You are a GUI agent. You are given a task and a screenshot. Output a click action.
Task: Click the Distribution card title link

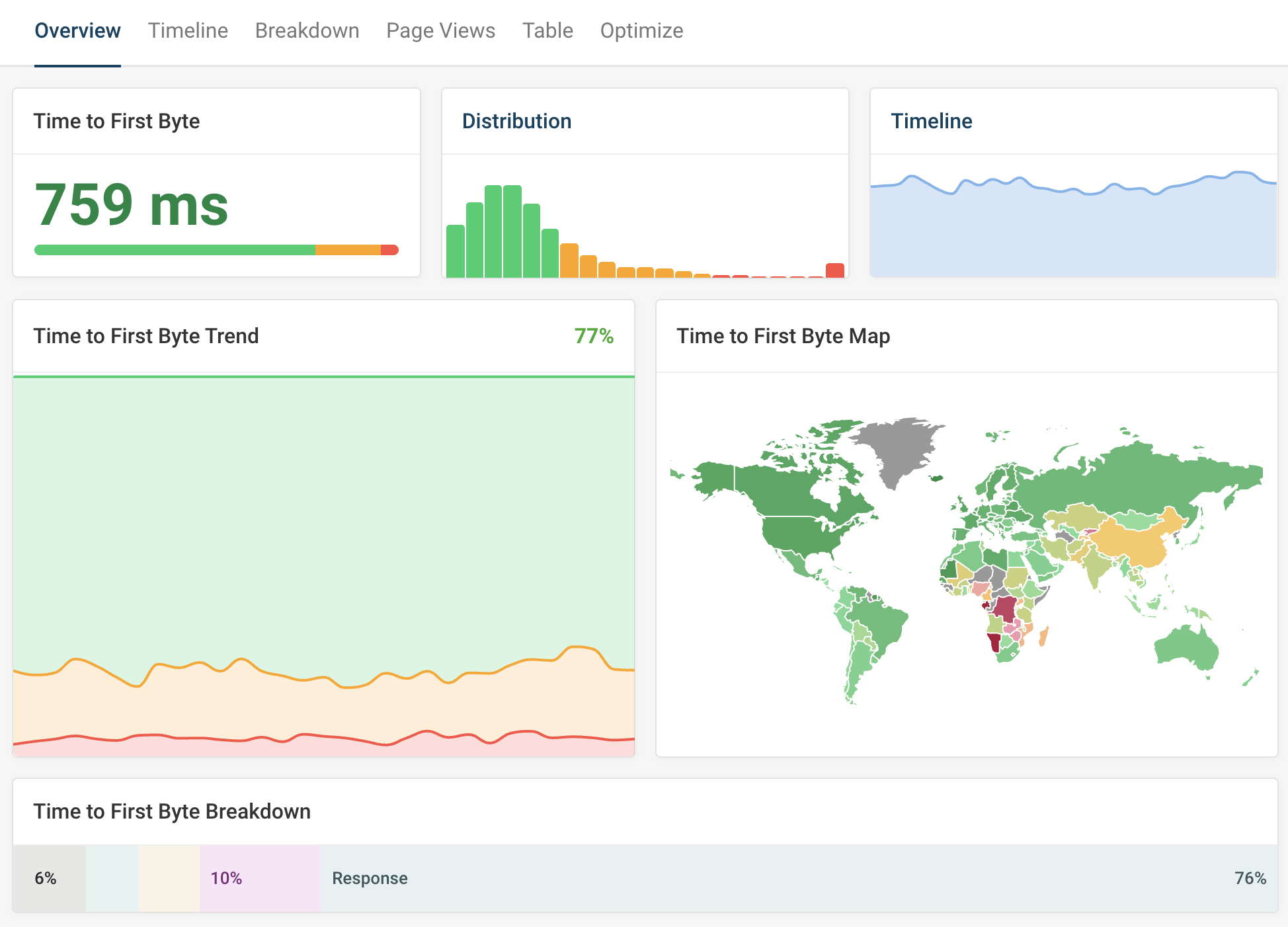pos(516,121)
